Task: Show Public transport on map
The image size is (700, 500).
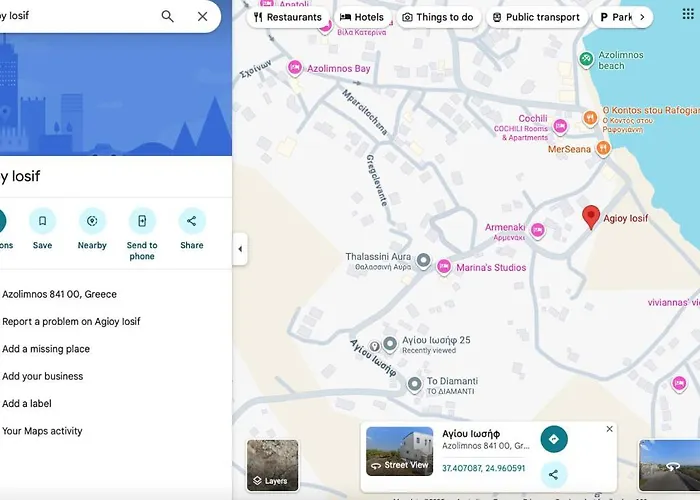Action: [x=535, y=17]
